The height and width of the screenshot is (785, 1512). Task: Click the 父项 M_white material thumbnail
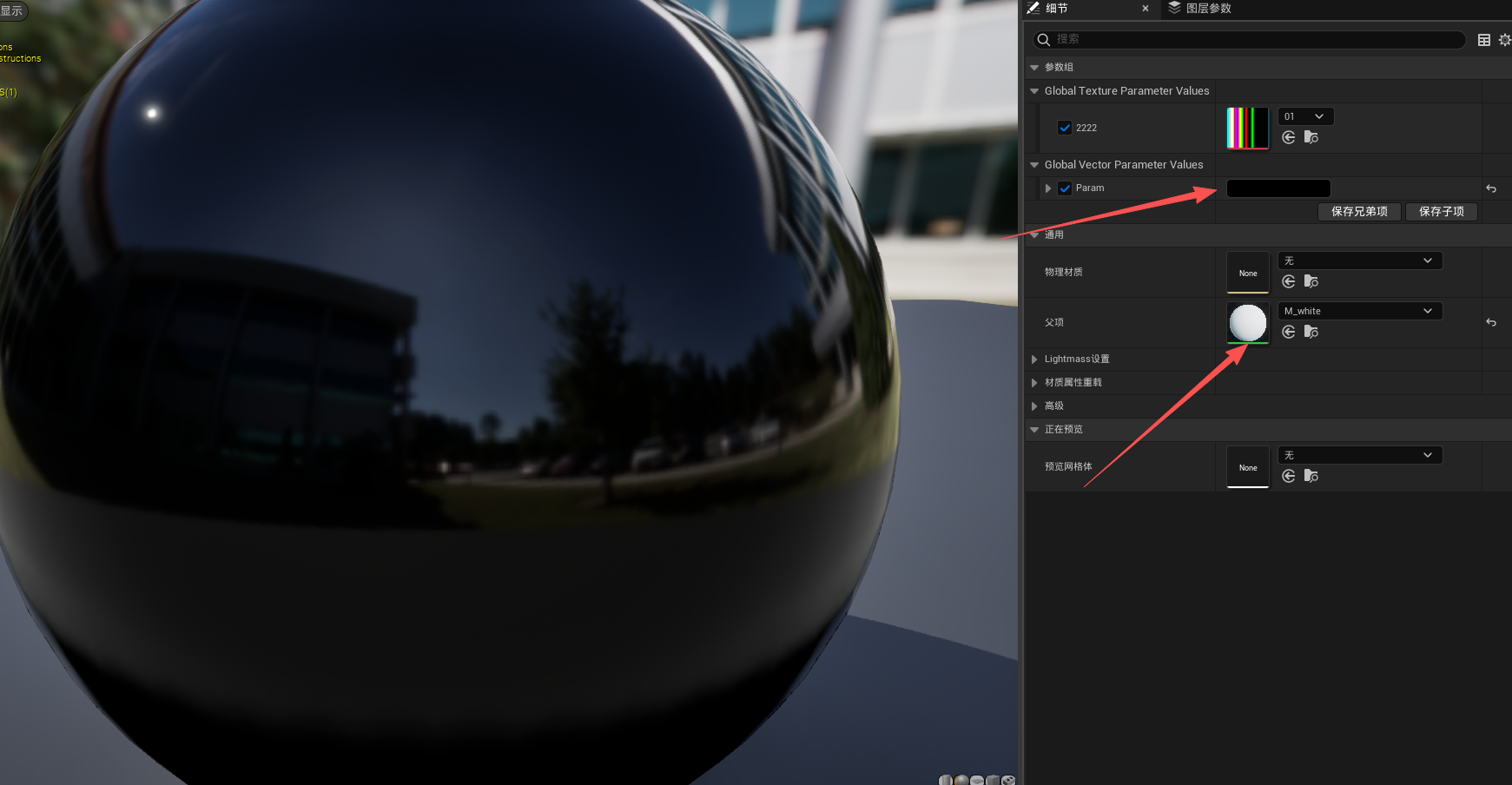click(1248, 323)
